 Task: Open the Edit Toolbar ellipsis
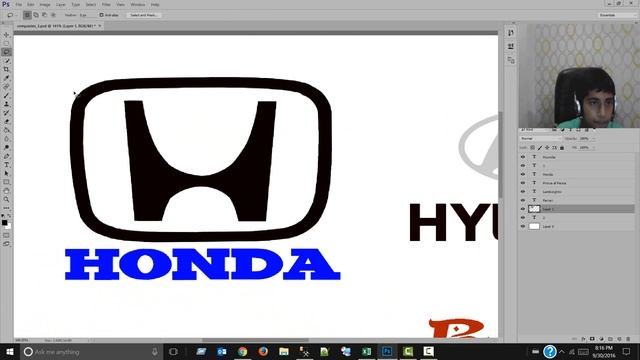pyautogui.click(x=6, y=208)
